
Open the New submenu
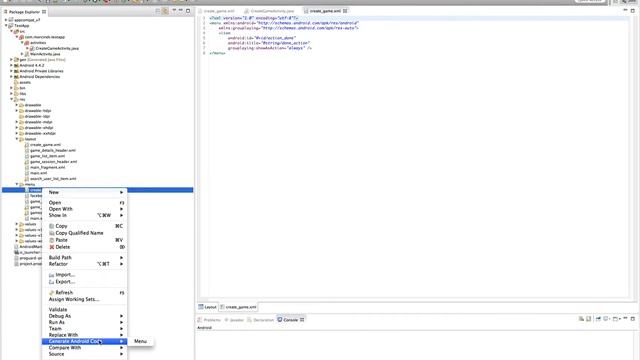[85, 192]
